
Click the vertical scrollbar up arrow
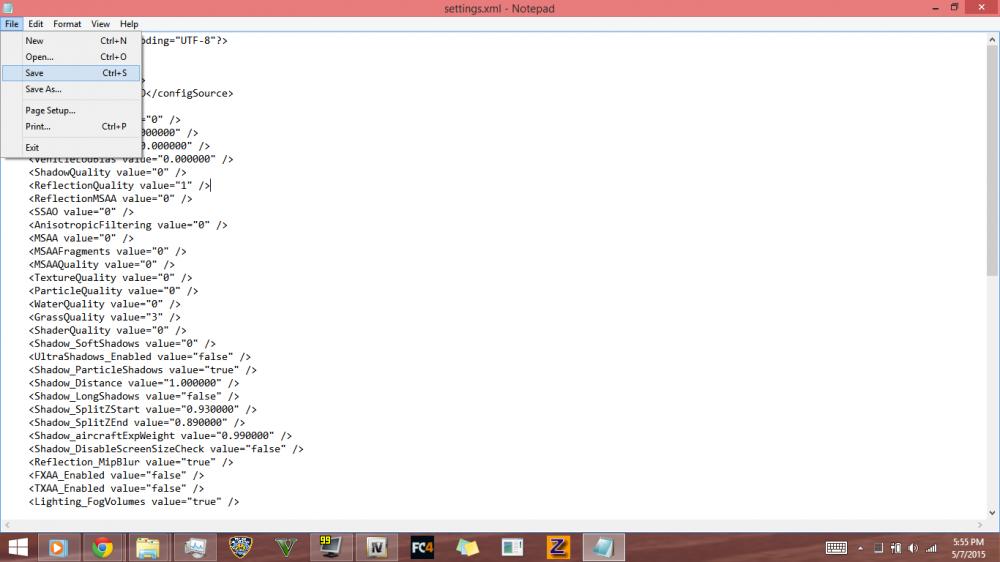pyautogui.click(x=992, y=40)
